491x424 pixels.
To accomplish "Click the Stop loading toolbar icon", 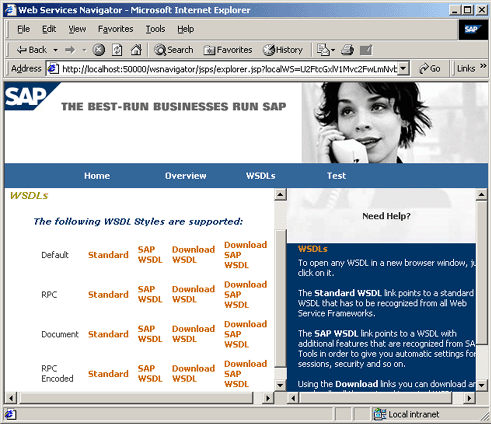I will point(99,50).
